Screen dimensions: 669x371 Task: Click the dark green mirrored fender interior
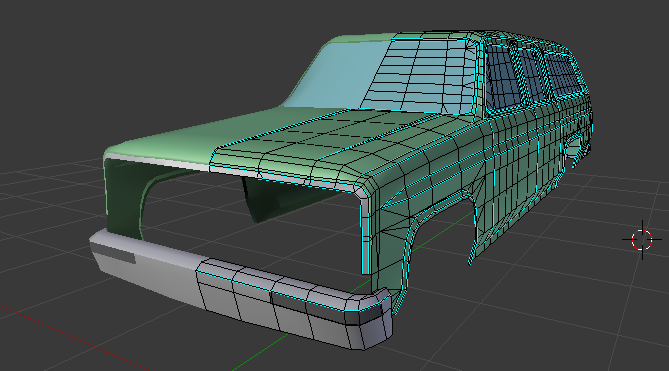point(124,196)
